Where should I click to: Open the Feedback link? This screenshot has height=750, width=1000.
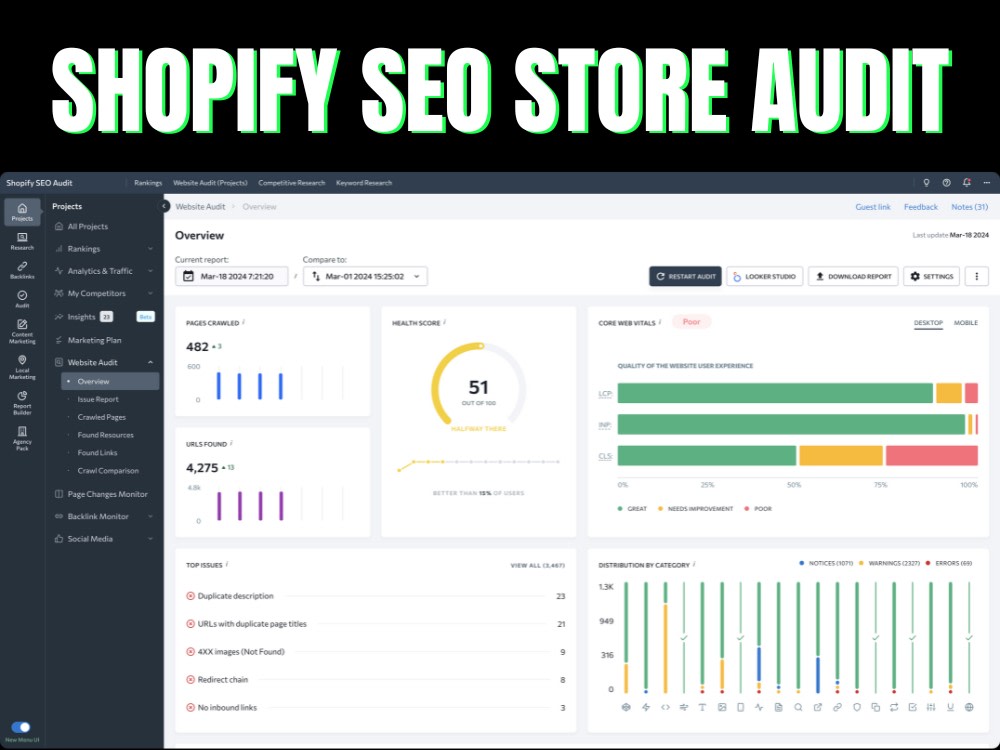[920, 207]
